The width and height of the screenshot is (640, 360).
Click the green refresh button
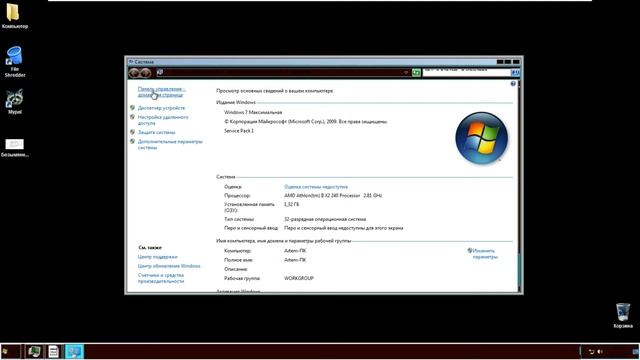click(416, 73)
